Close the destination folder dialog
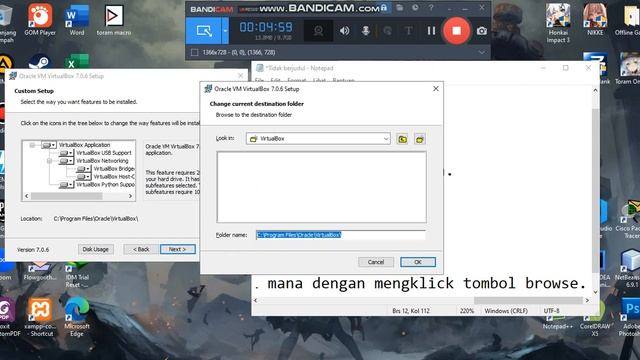This screenshot has height=360, width=640. (x=436, y=89)
